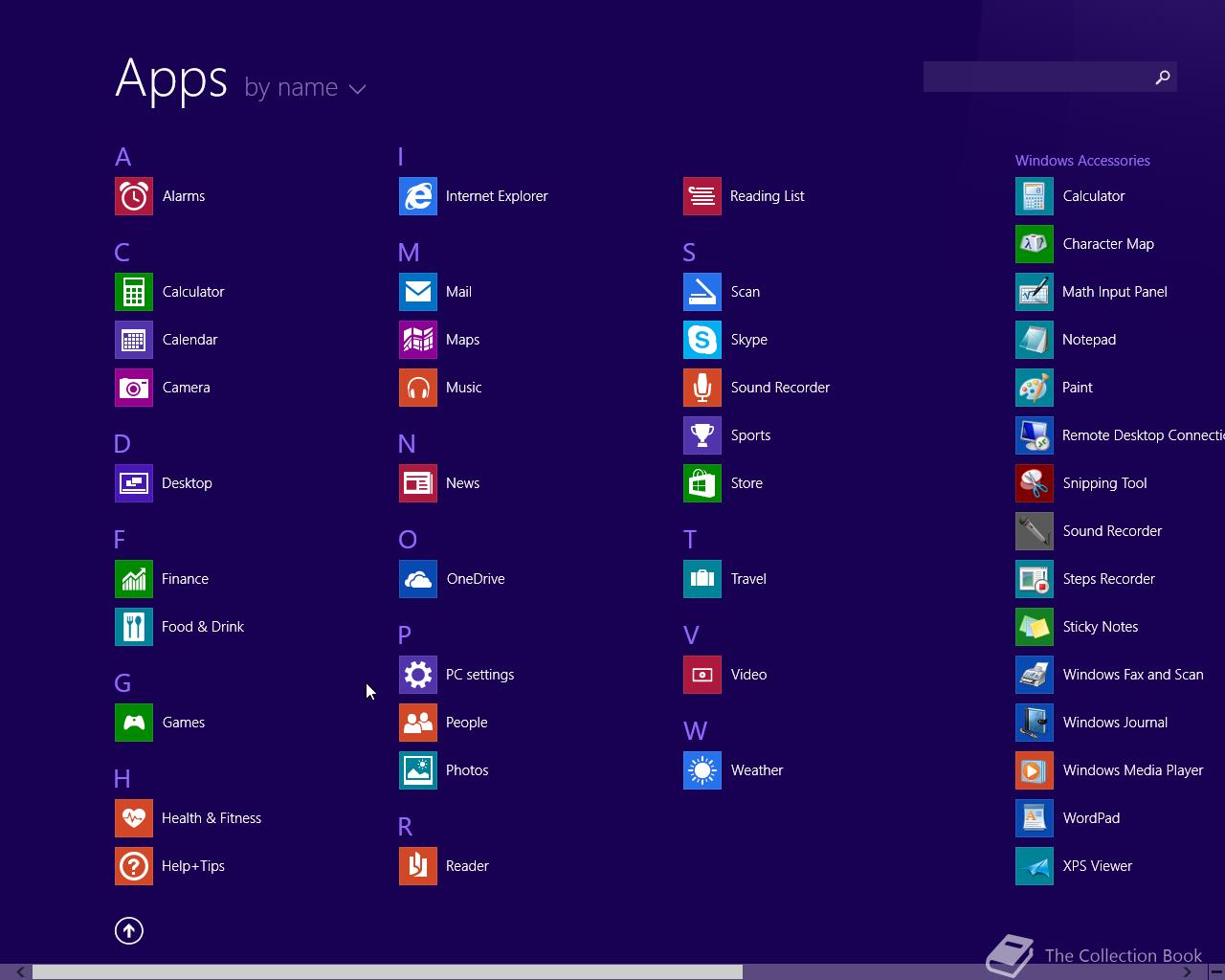Launch the green Calculator app tile
Image resolution: width=1225 pixels, height=980 pixels.
pos(134,292)
